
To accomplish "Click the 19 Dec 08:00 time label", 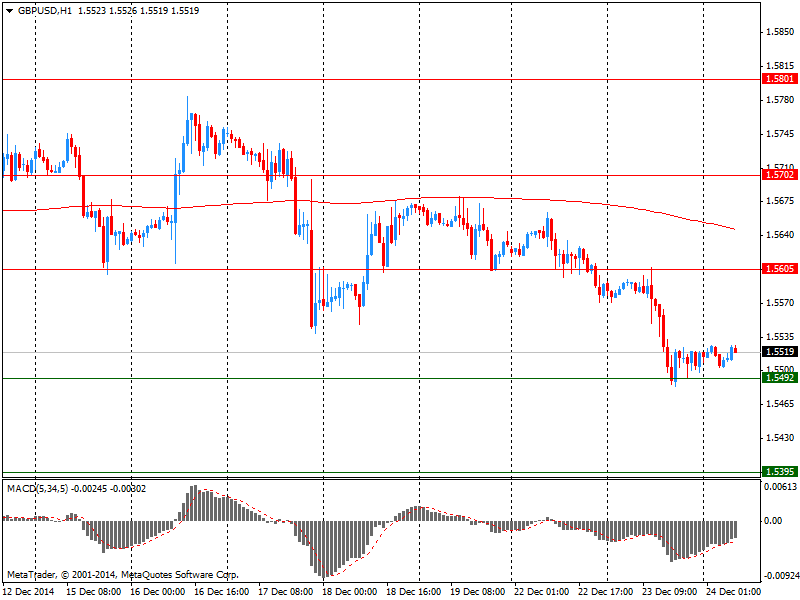I will coord(478,592).
